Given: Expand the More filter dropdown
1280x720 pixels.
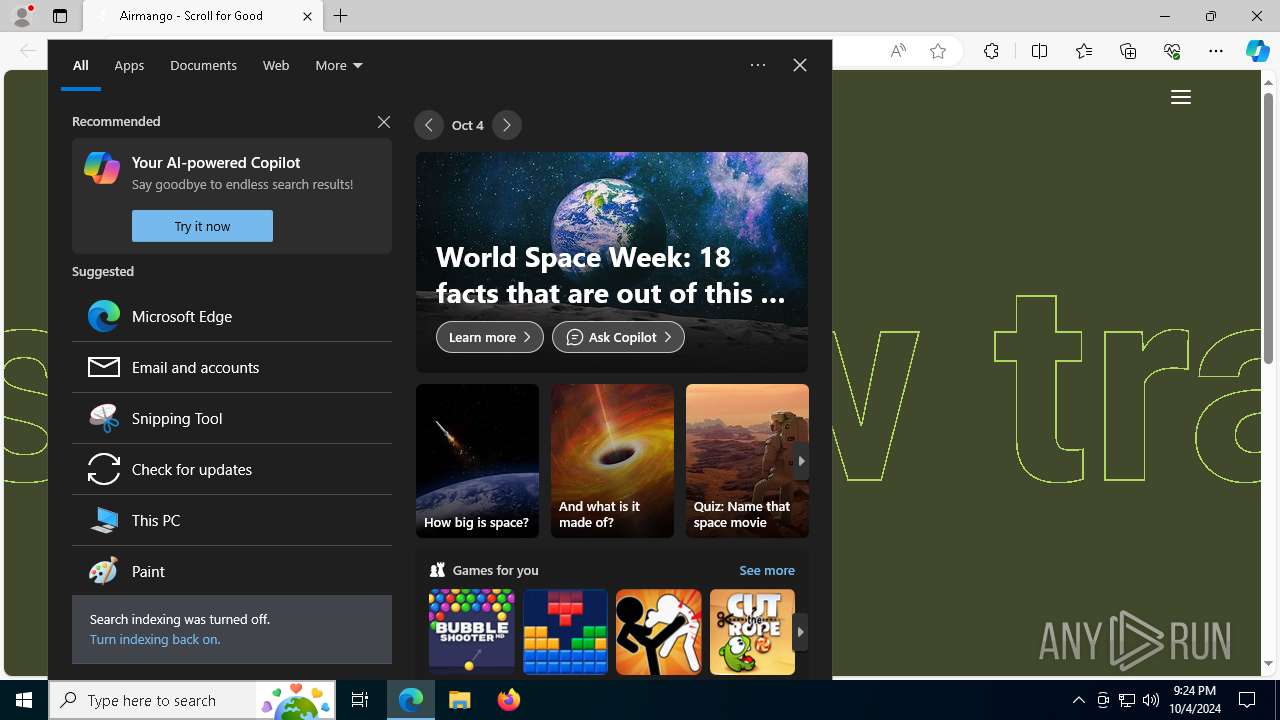Looking at the screenshot, I should (339, 65).
